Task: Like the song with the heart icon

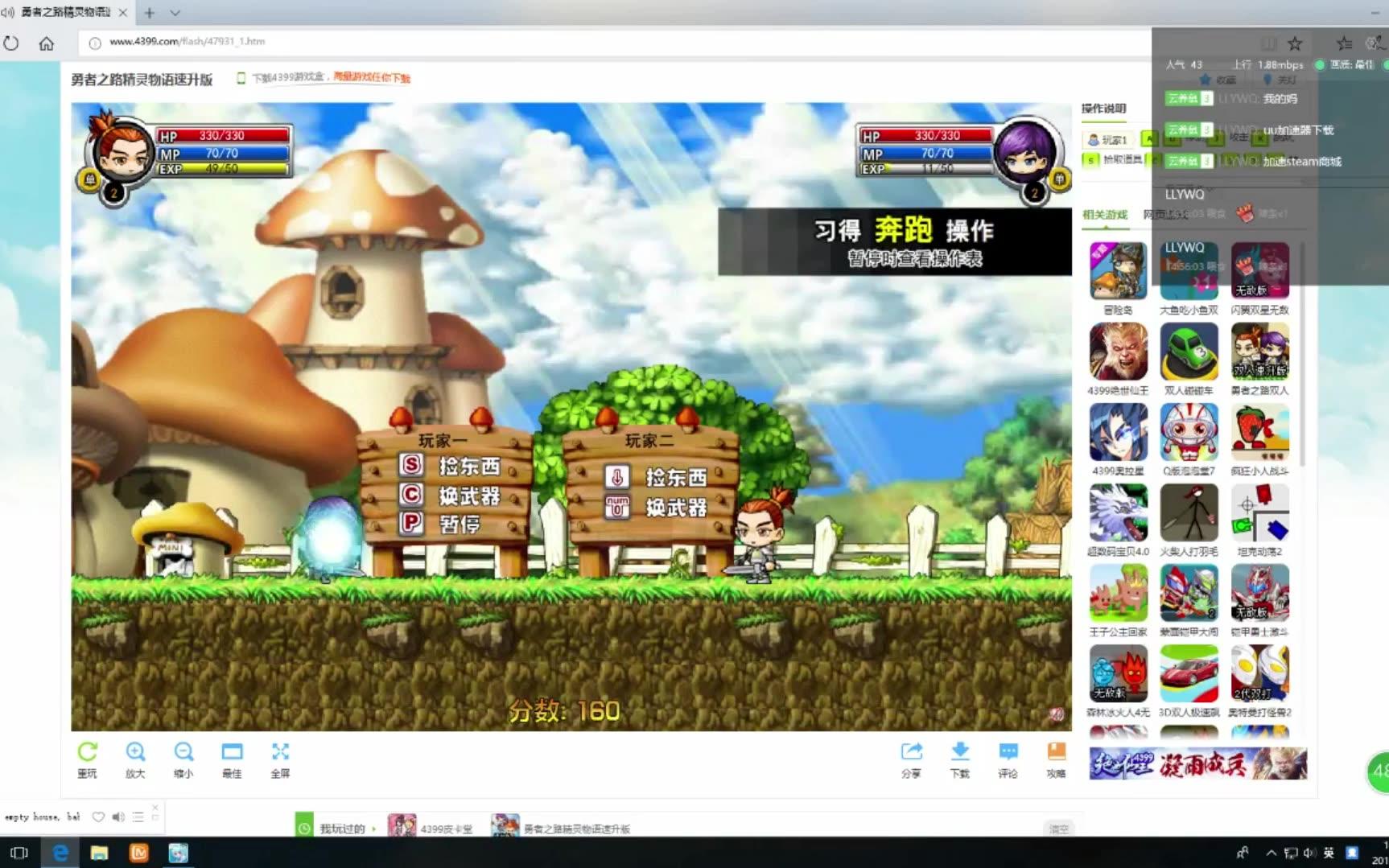Action: pyautogui.click(x=98, y=817)
